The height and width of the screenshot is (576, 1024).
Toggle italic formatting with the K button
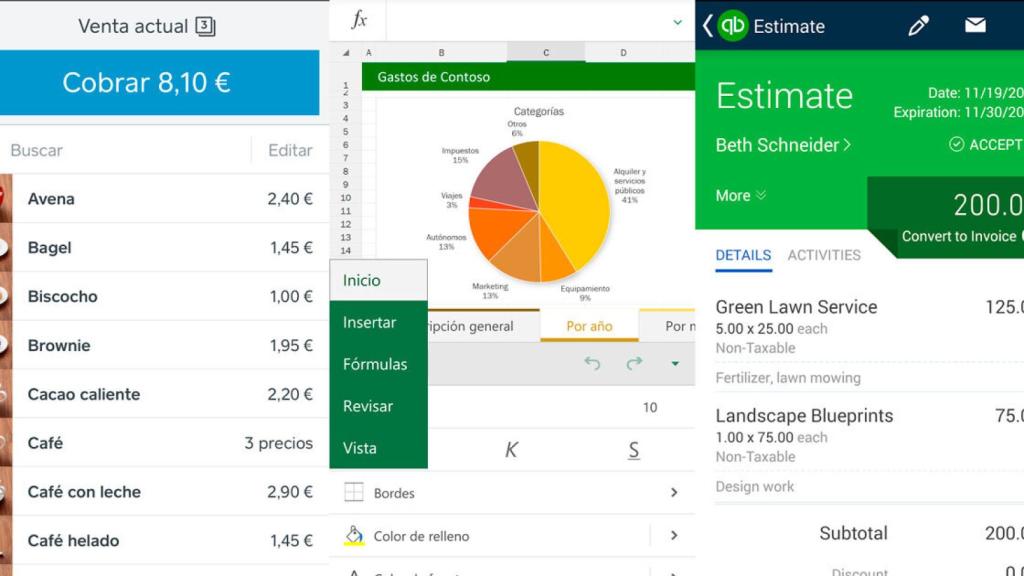pyautogui.click(x=511, y=451)
